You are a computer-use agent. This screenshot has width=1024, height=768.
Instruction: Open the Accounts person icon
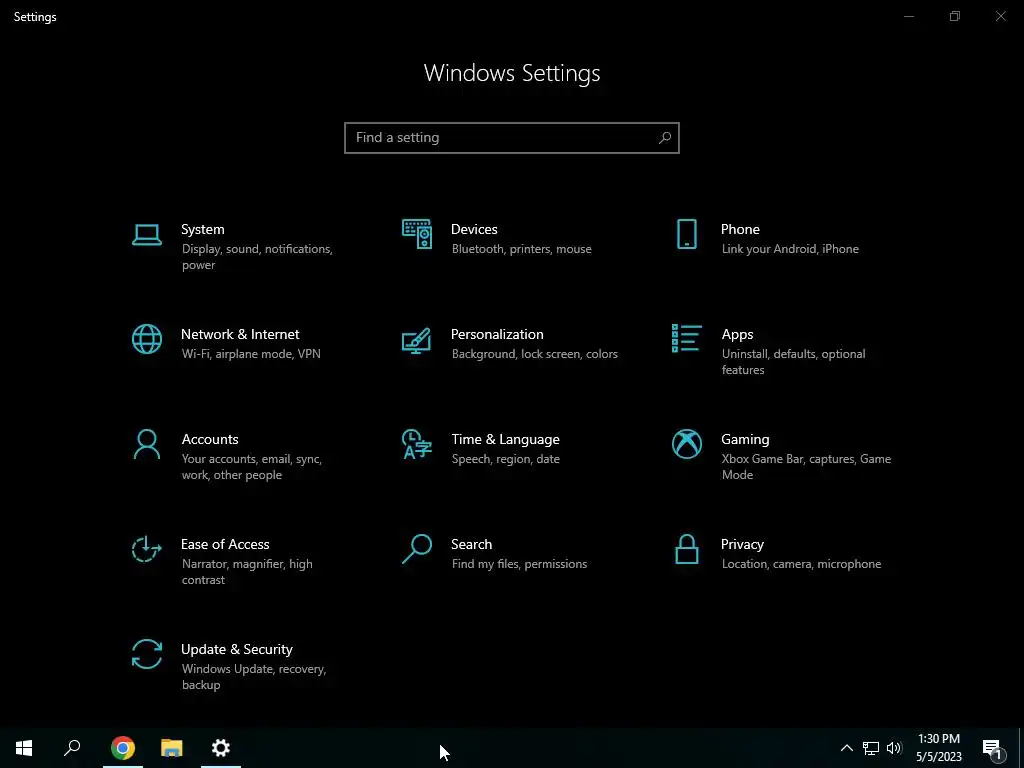coord(147,444)
